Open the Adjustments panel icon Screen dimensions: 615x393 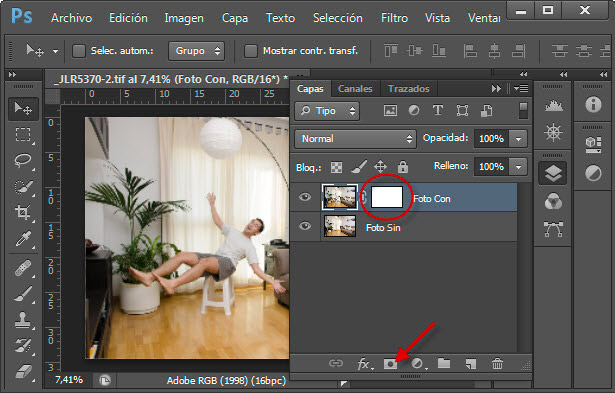coord(593,173)
